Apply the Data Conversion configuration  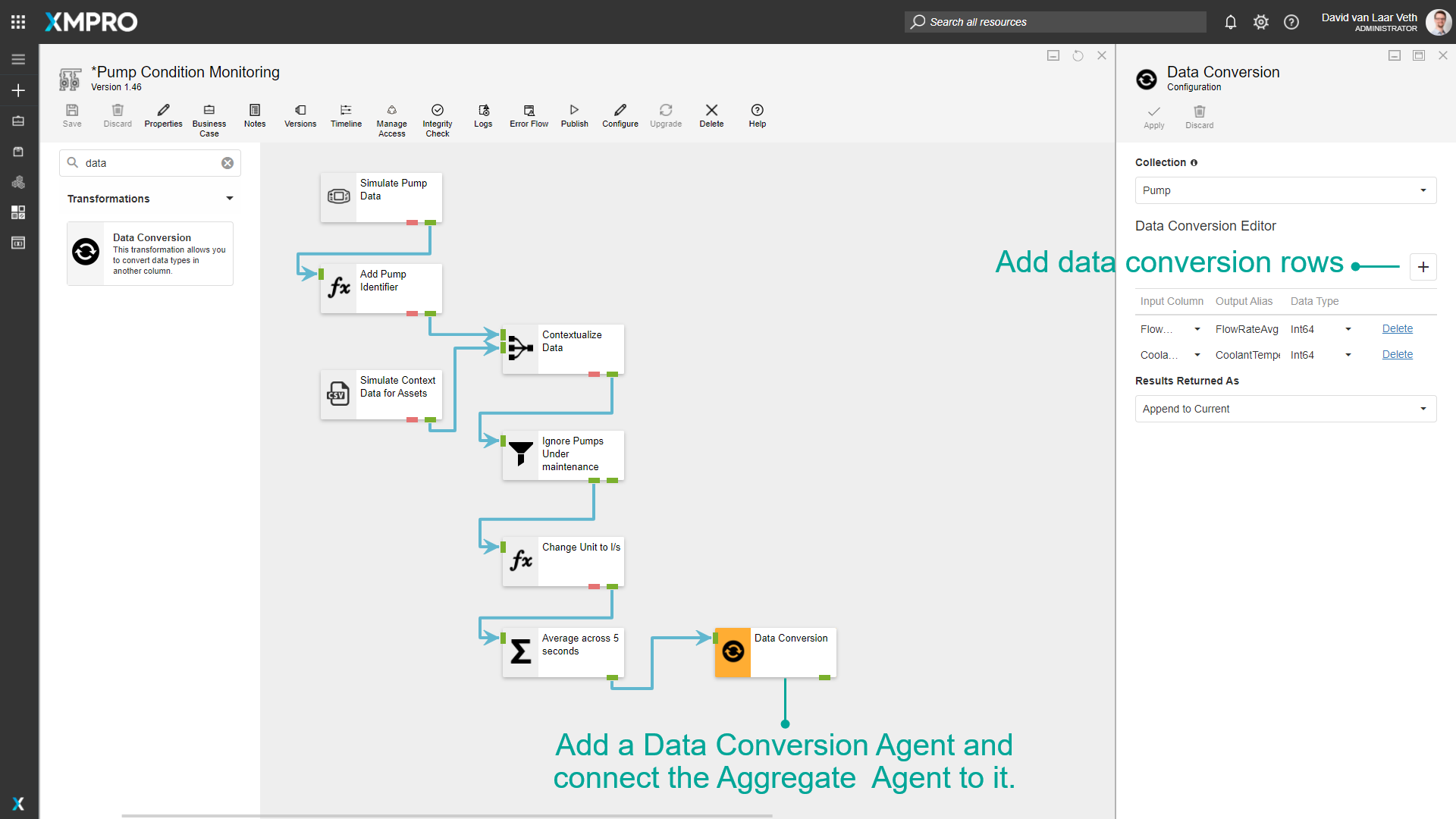[x=1153, y=117]
